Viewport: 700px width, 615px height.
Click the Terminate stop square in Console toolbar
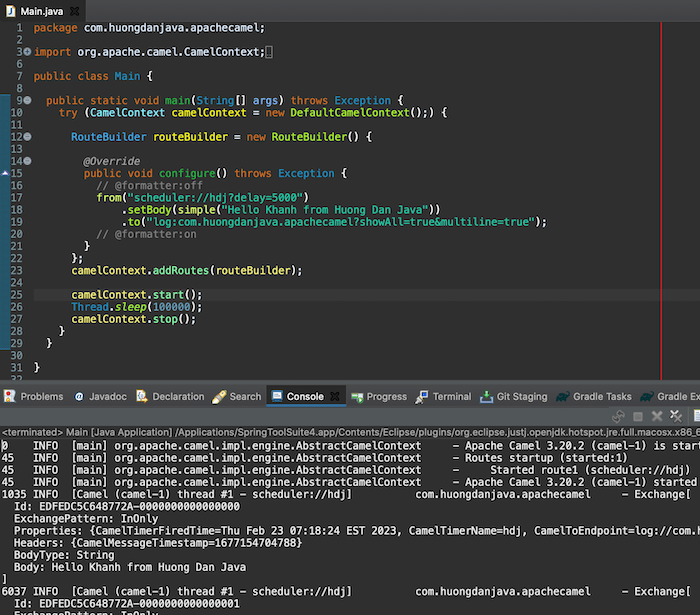(x=638, y=416)
